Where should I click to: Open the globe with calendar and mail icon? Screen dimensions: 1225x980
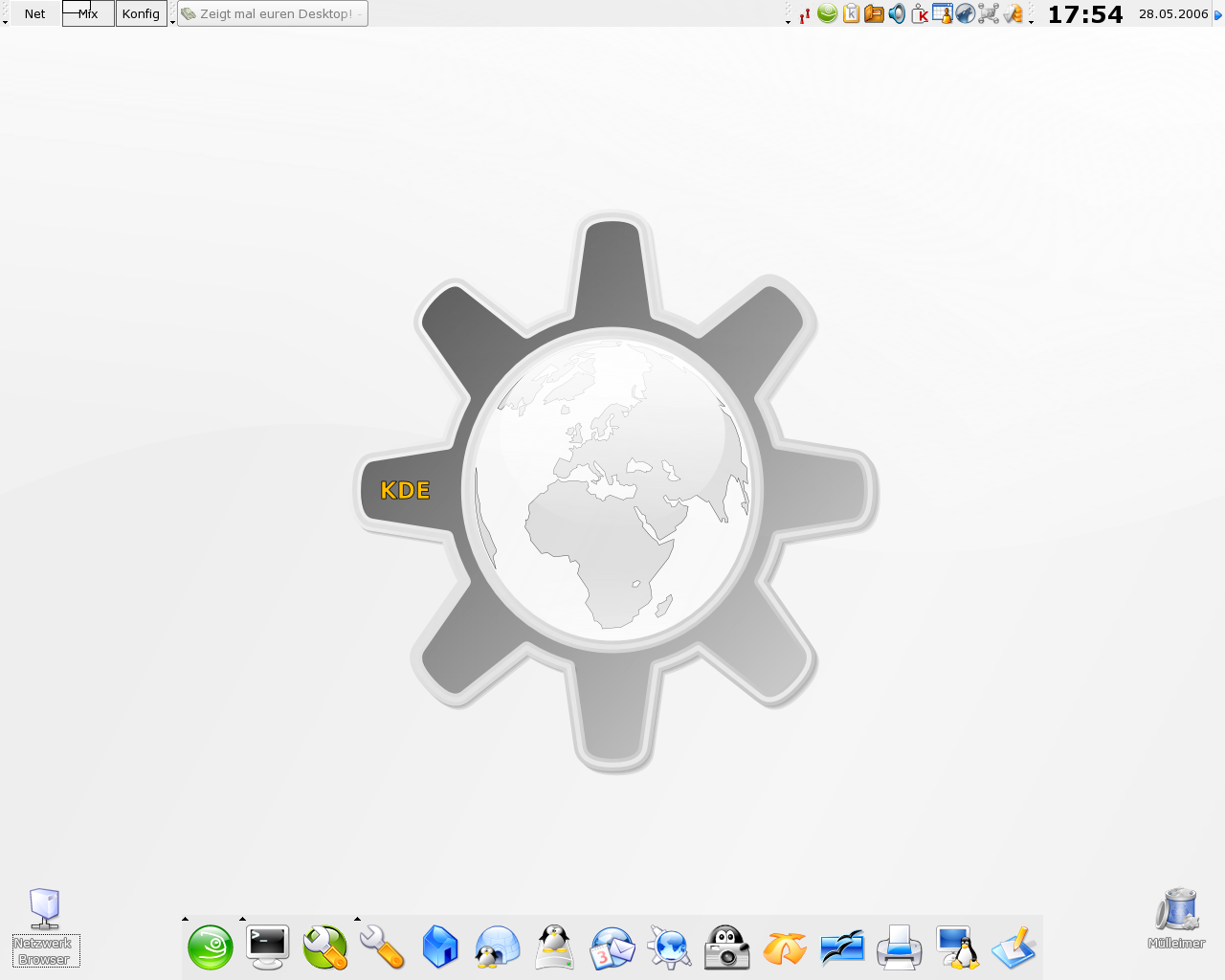click(612, 947)
